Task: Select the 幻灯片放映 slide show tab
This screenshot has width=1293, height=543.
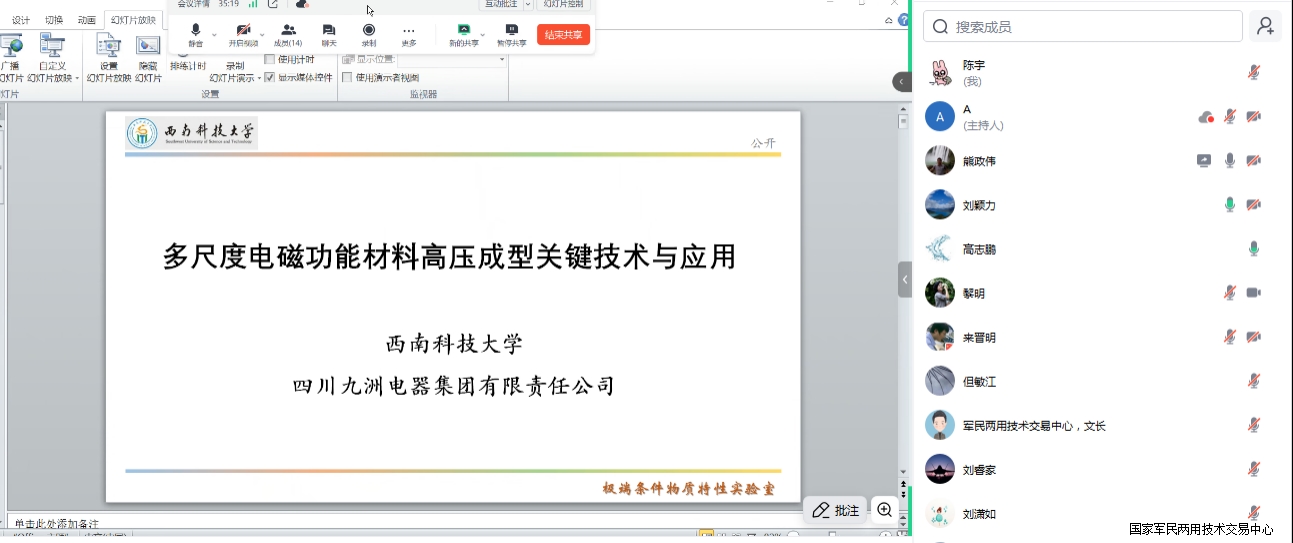Action: [x=133, y=20]
